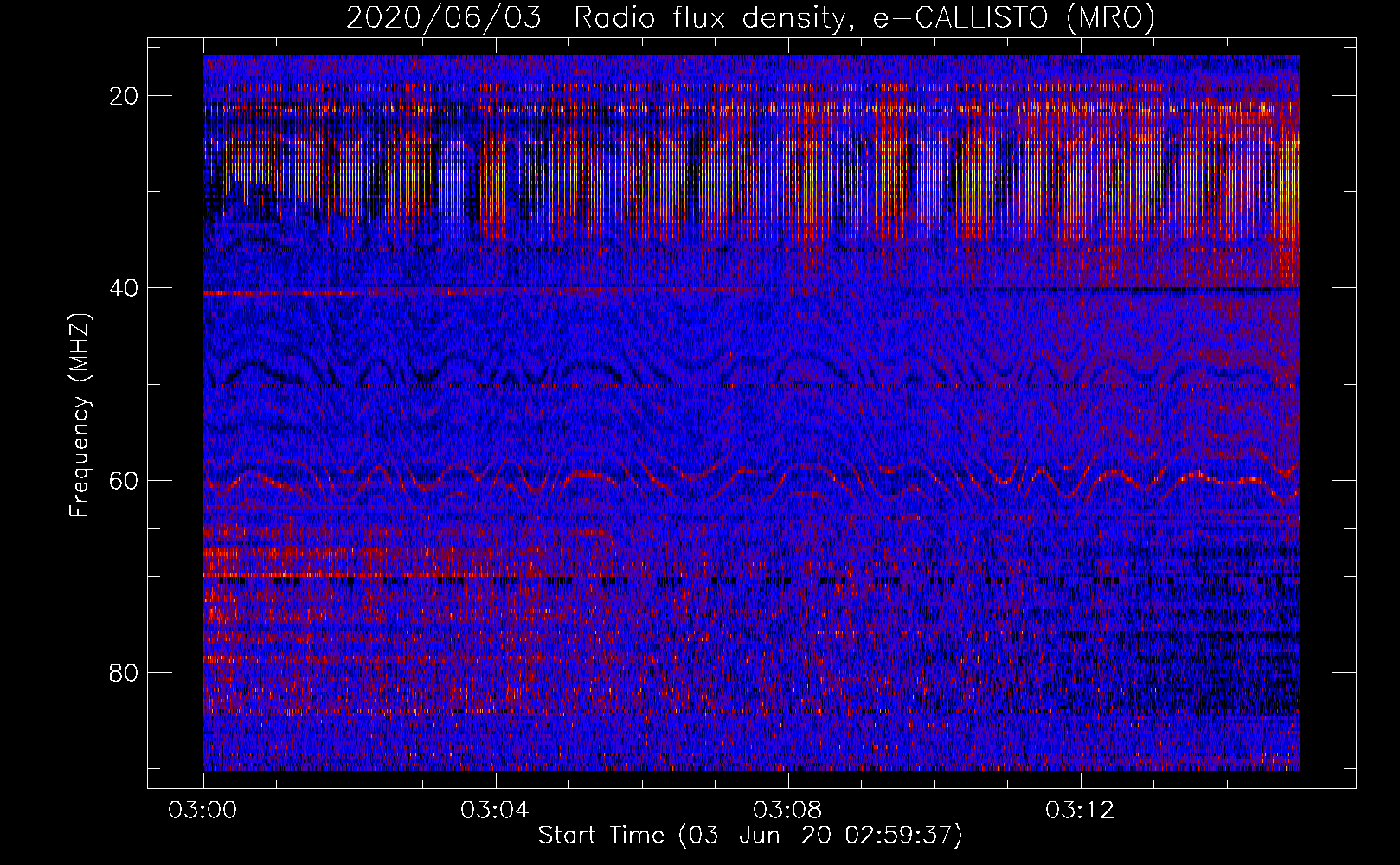Click the plot title "2020/06/03 Radio flux density, e-CALLISTO (MRO)"
This screenshot has width=1400, height=865.
pyautogui.click(x=750, y=18)
